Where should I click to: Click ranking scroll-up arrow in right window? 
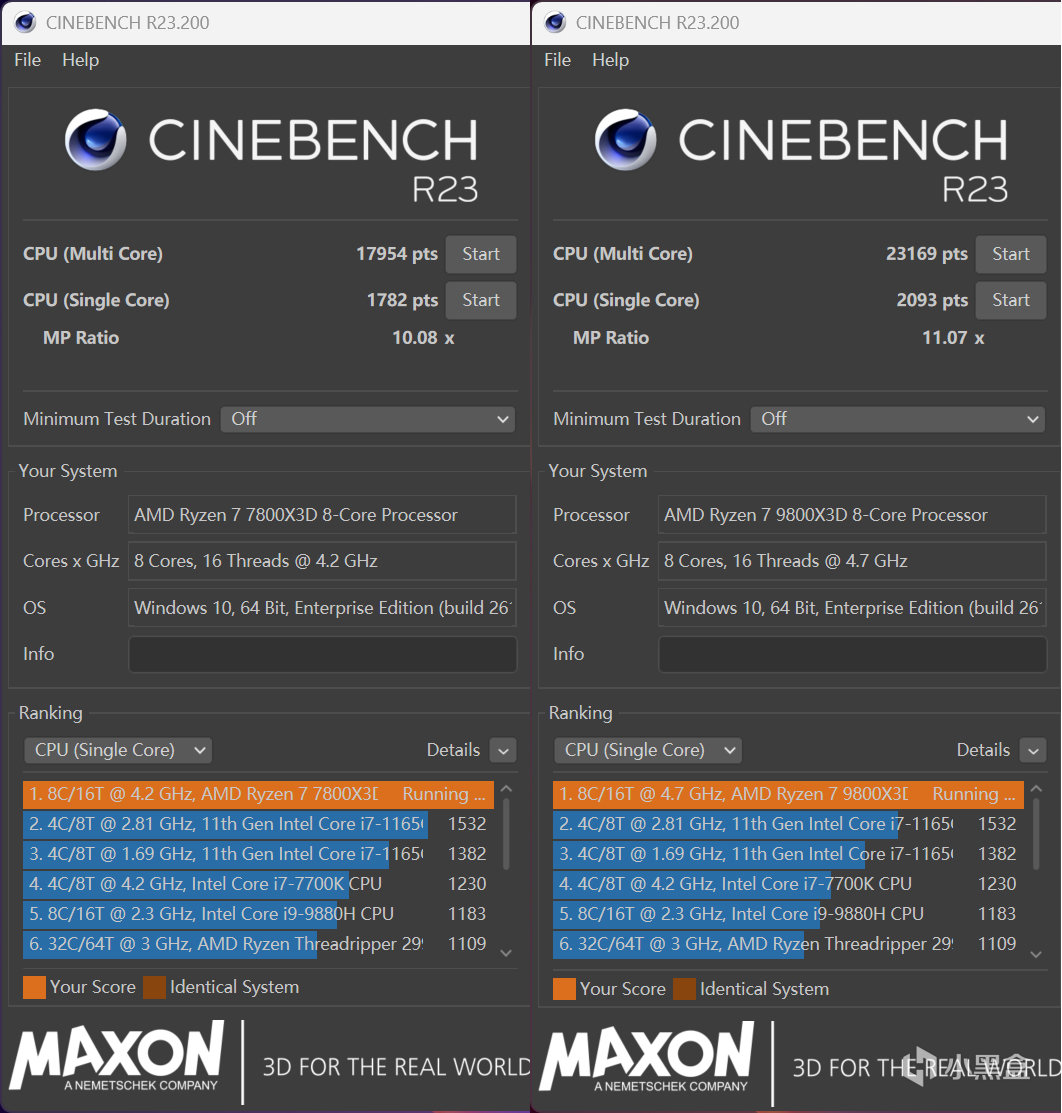click(x=1036, y=789)
